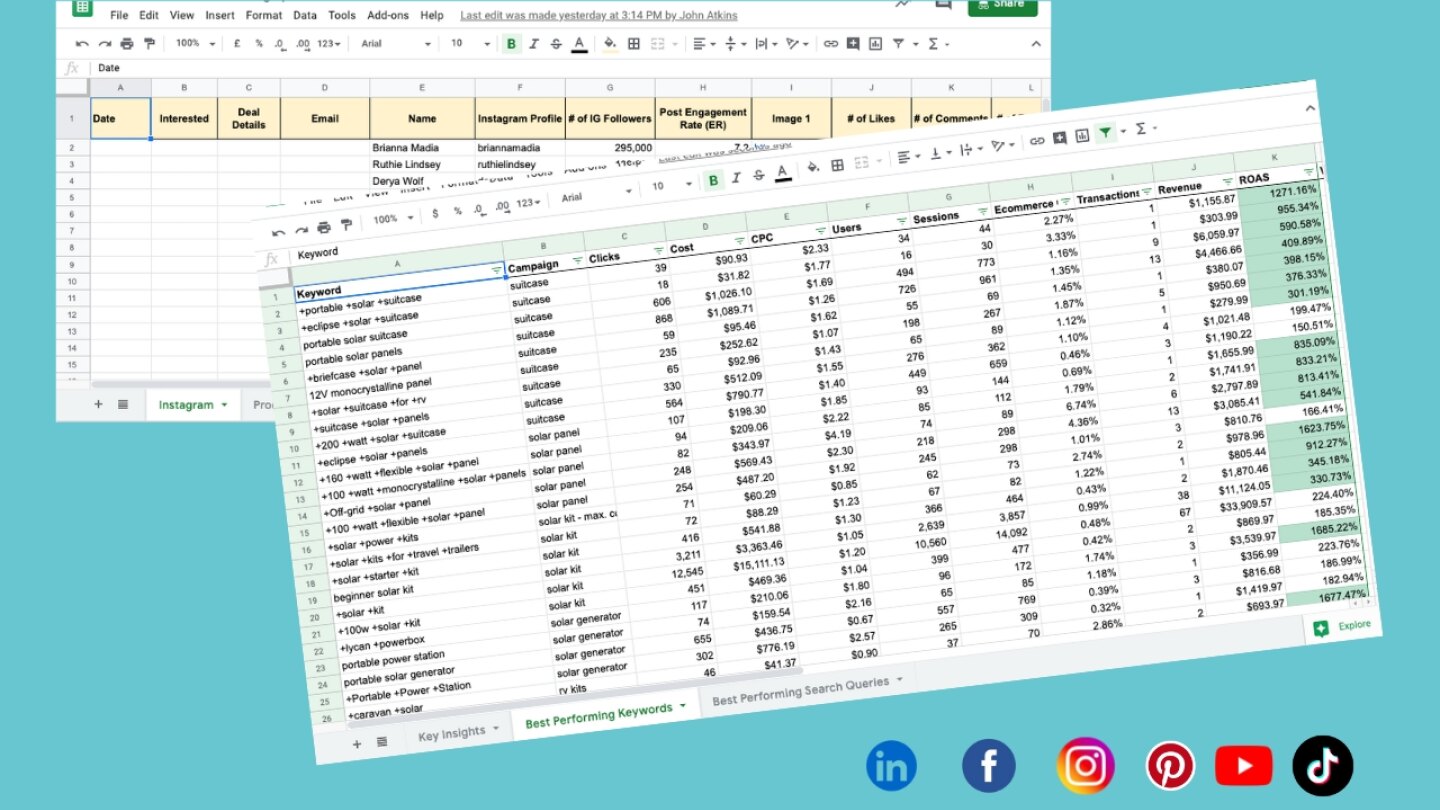Toggle bold in keywords spreadsheet toolbar
The height and width of the screenshot is (810, 1440).
coord(713,180)
